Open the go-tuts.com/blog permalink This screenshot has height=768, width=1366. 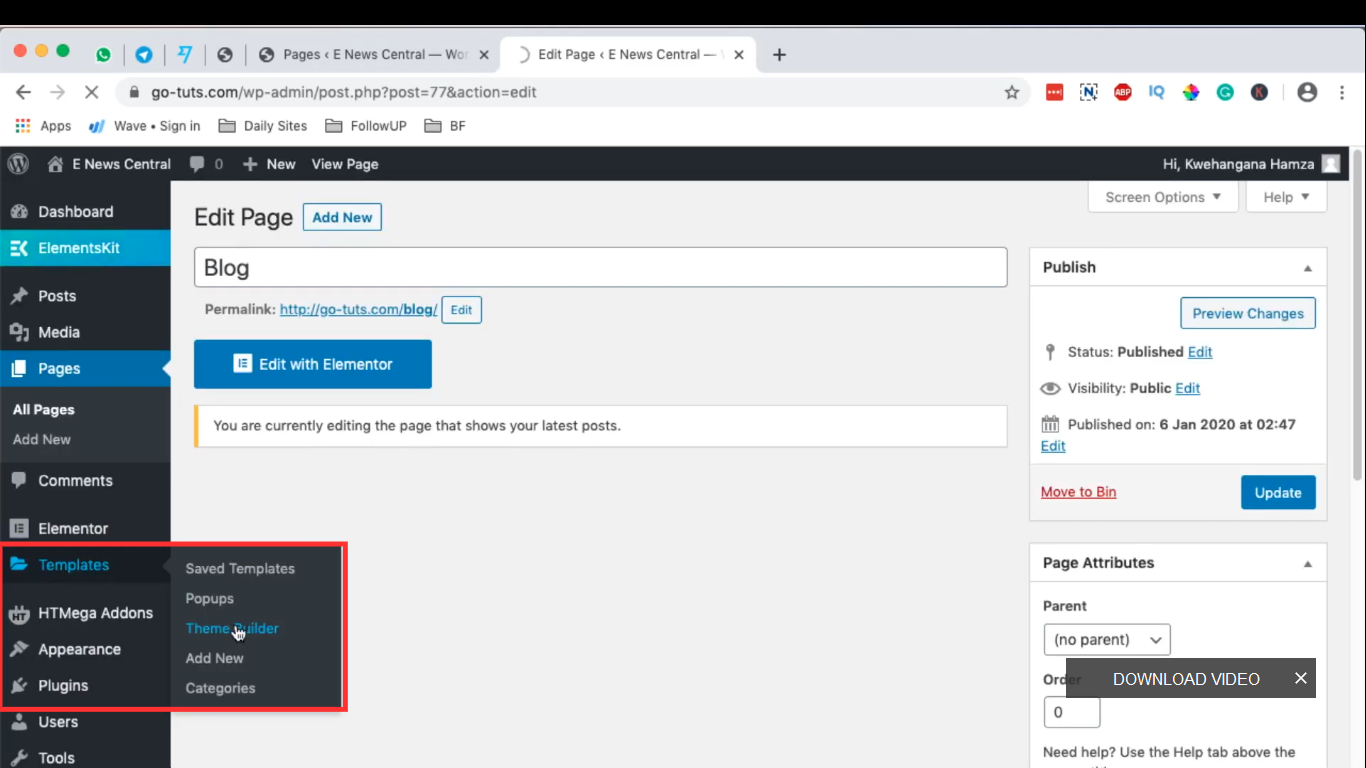(x=358, y=310)
